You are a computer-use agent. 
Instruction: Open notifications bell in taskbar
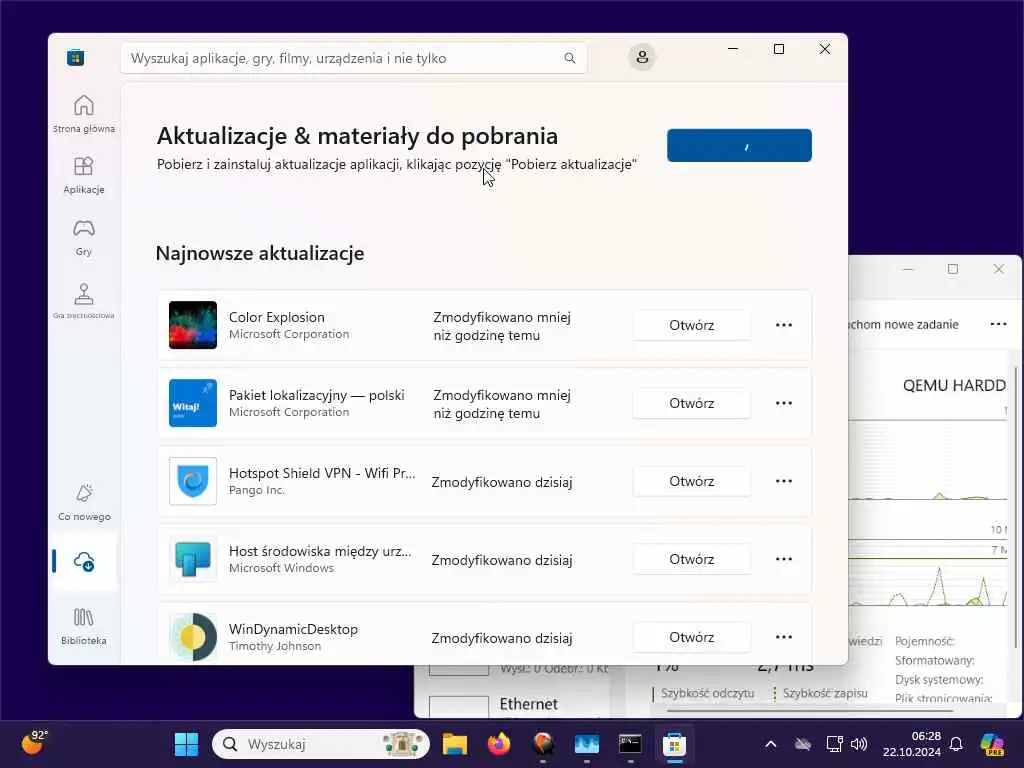[956, 744]
